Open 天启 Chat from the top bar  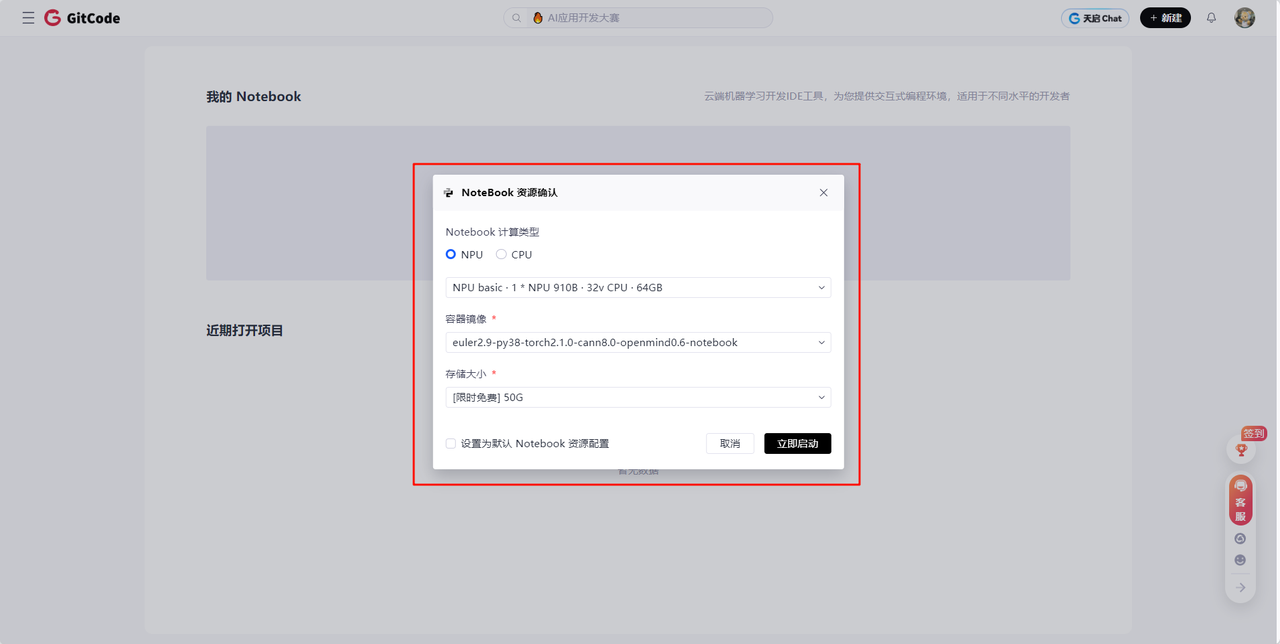1095,18
